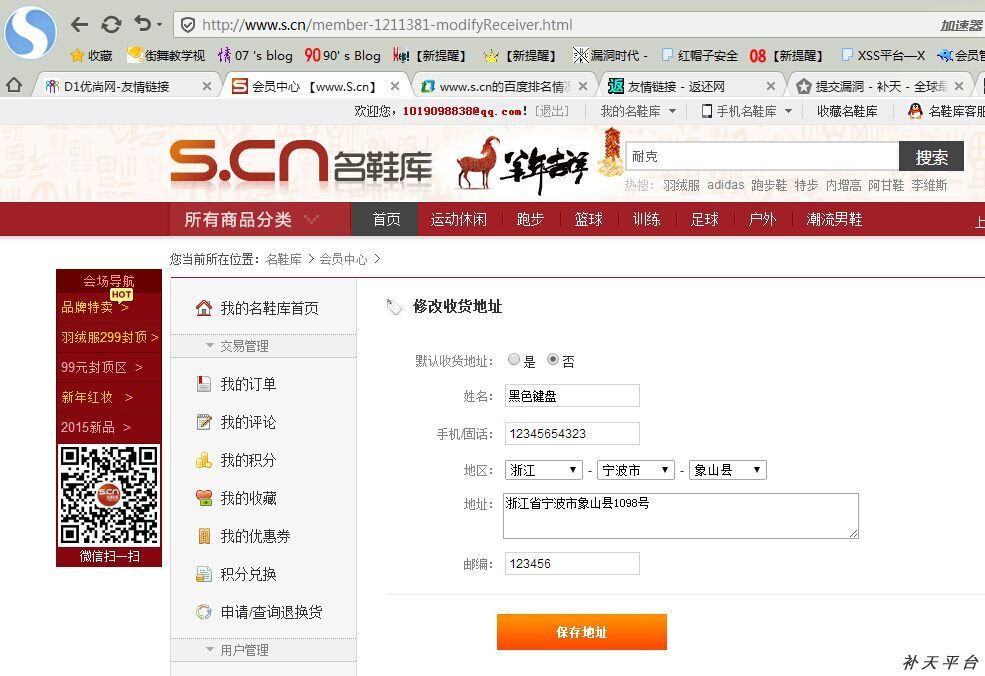Open 羽绒服299封顶 sidebar link
Viewport: 985px width, 676px height.
point(109,337)
